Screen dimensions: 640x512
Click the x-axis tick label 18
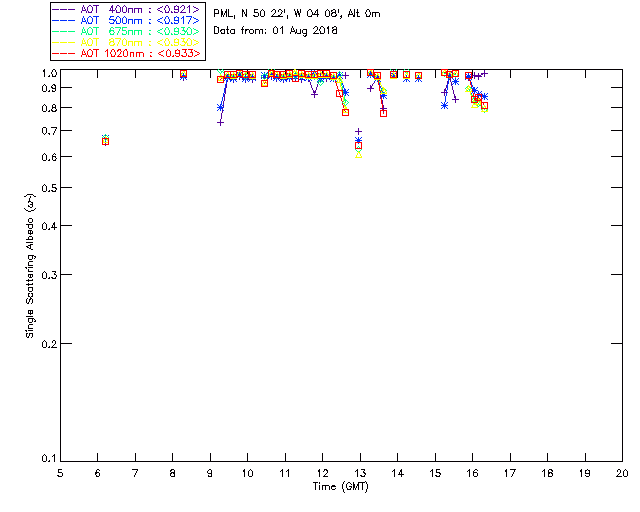(547, 474)
